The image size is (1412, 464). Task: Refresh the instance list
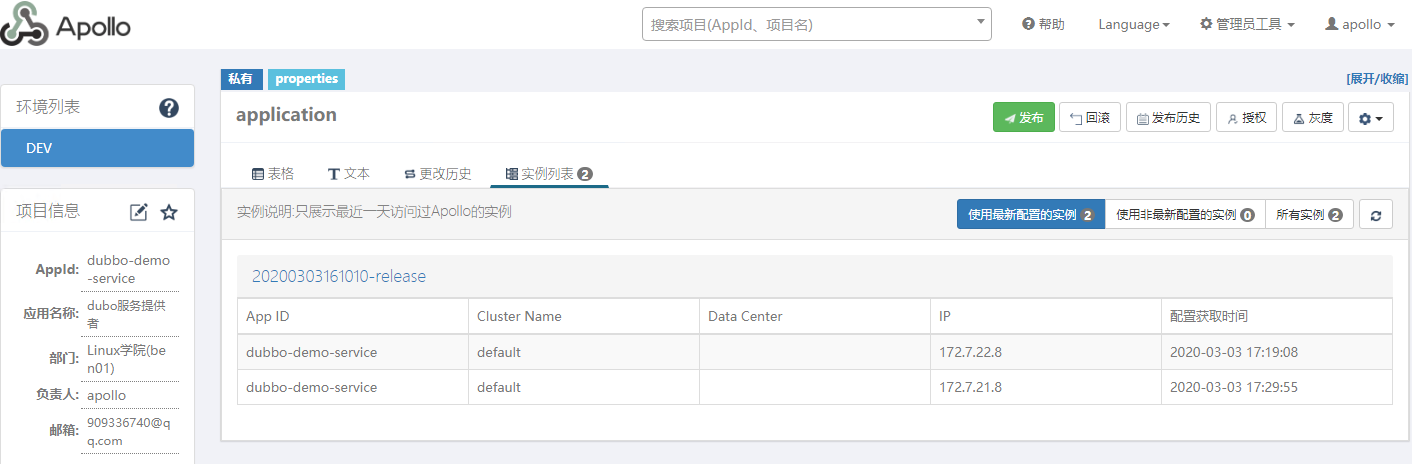1376,215
